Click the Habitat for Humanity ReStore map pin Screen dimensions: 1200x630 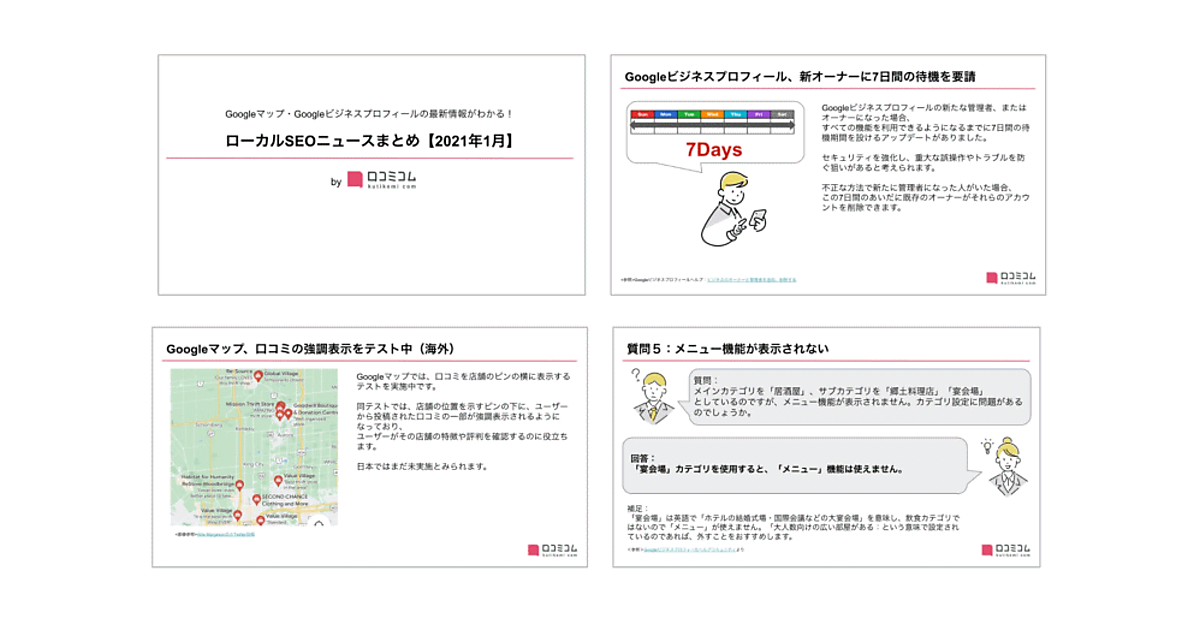tap(238, 485)
